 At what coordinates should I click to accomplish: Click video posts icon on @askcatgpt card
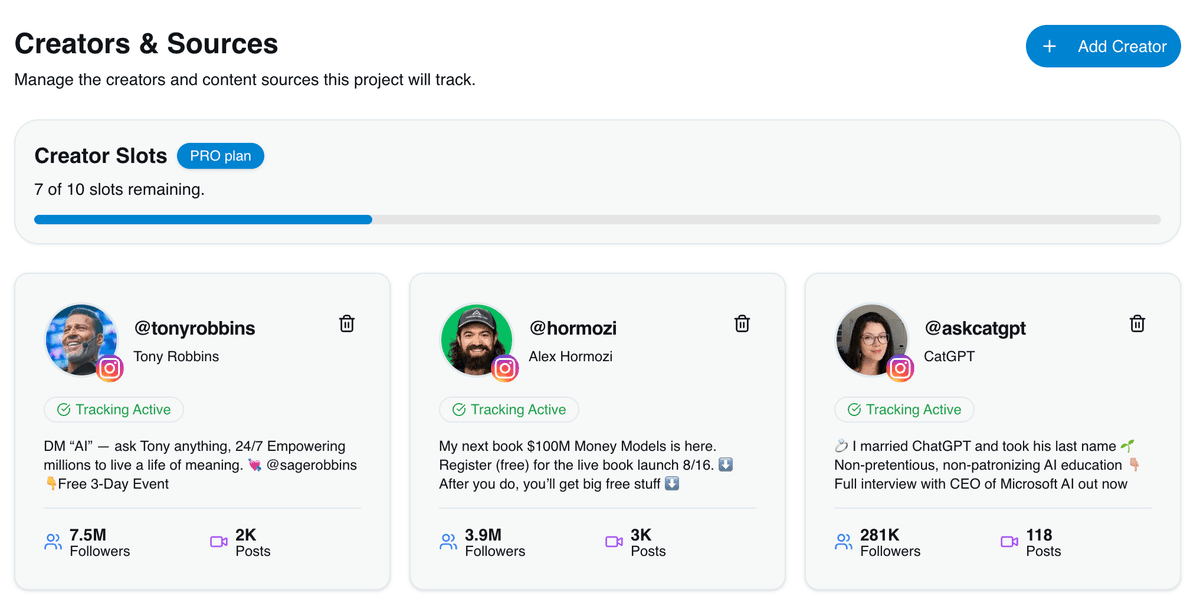[x=1009, y=542]
